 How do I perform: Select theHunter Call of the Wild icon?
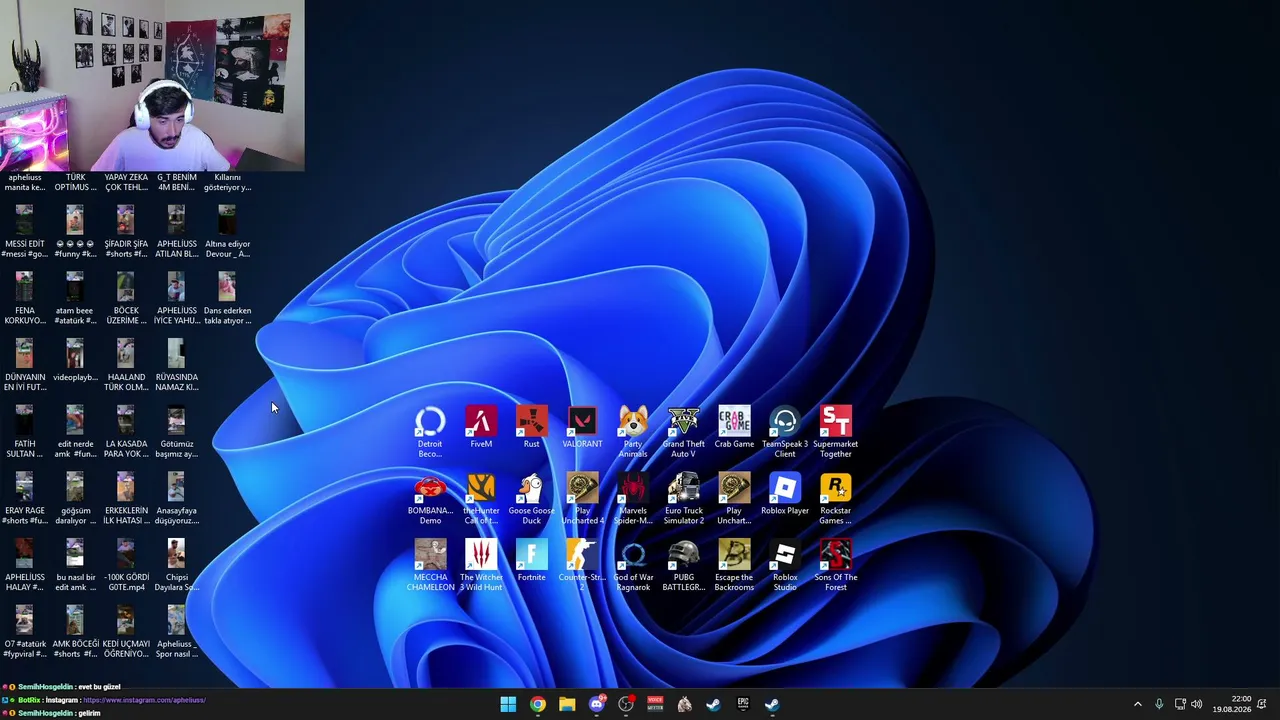click(x=481, y=498)
